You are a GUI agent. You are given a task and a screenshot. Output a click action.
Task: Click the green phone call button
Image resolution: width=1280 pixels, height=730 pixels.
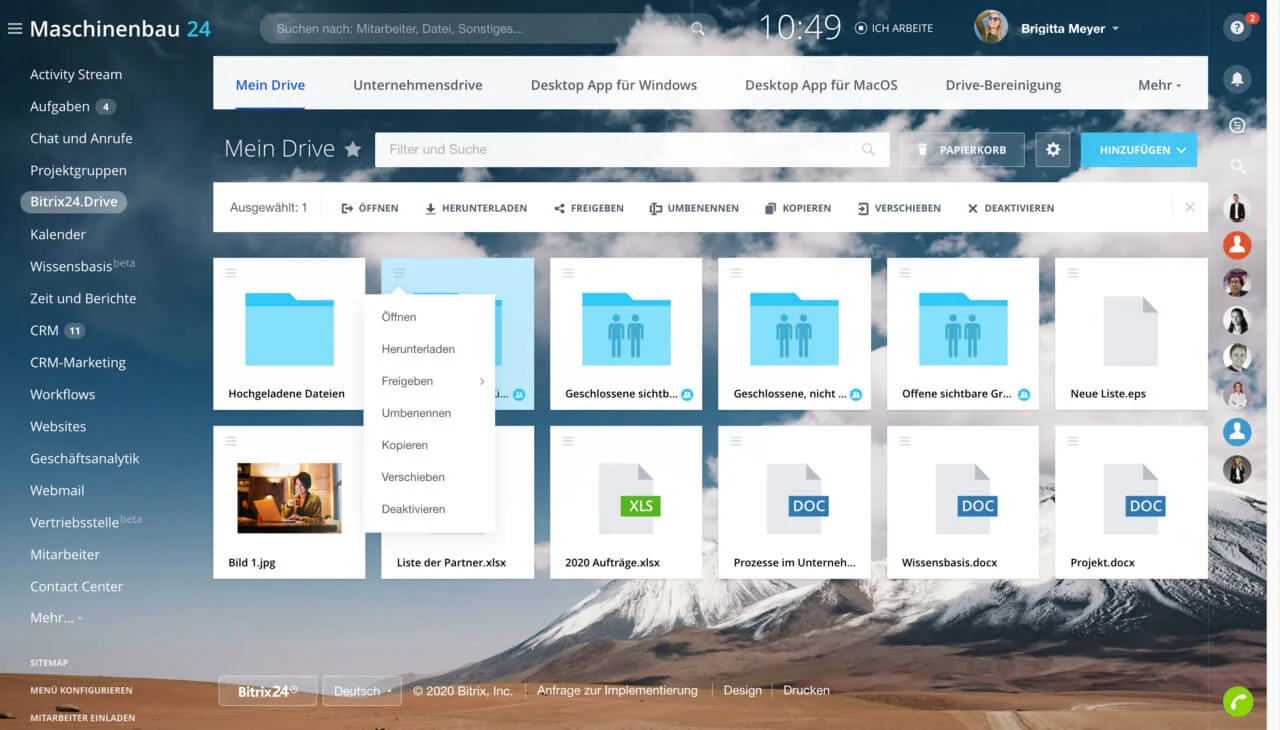coord(1238,702)
